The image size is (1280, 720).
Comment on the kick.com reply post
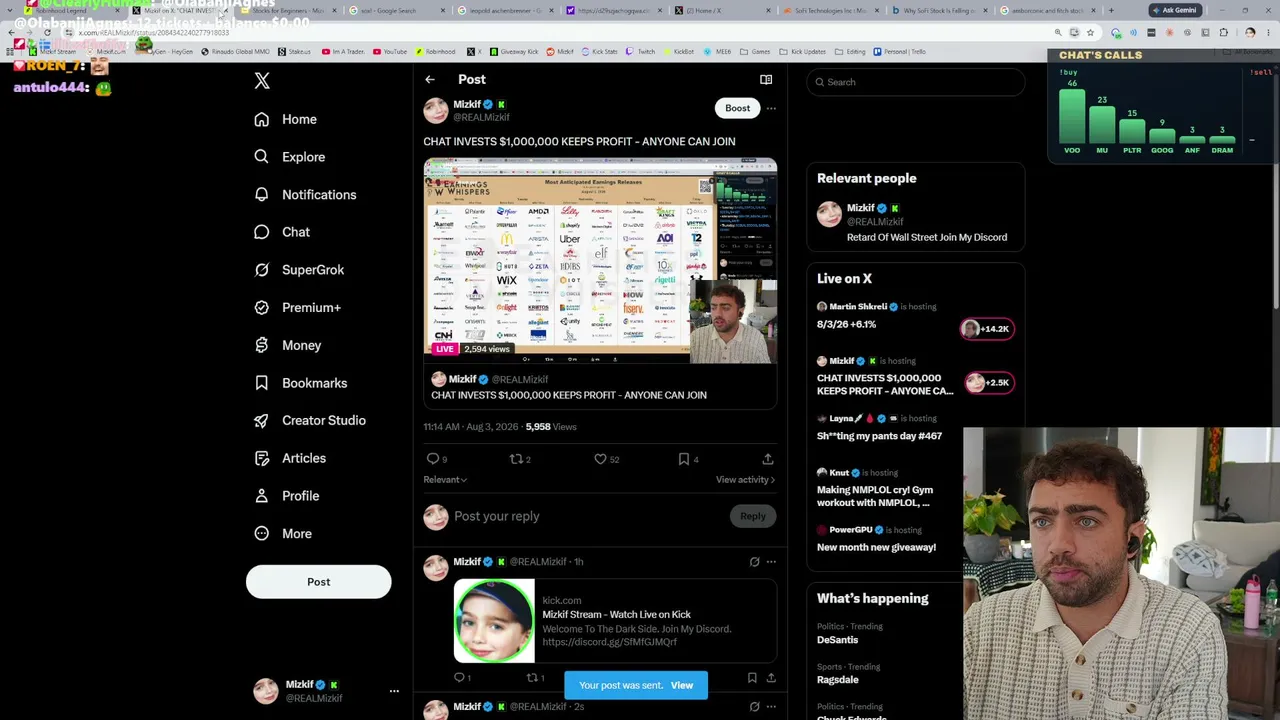[460, 678]
